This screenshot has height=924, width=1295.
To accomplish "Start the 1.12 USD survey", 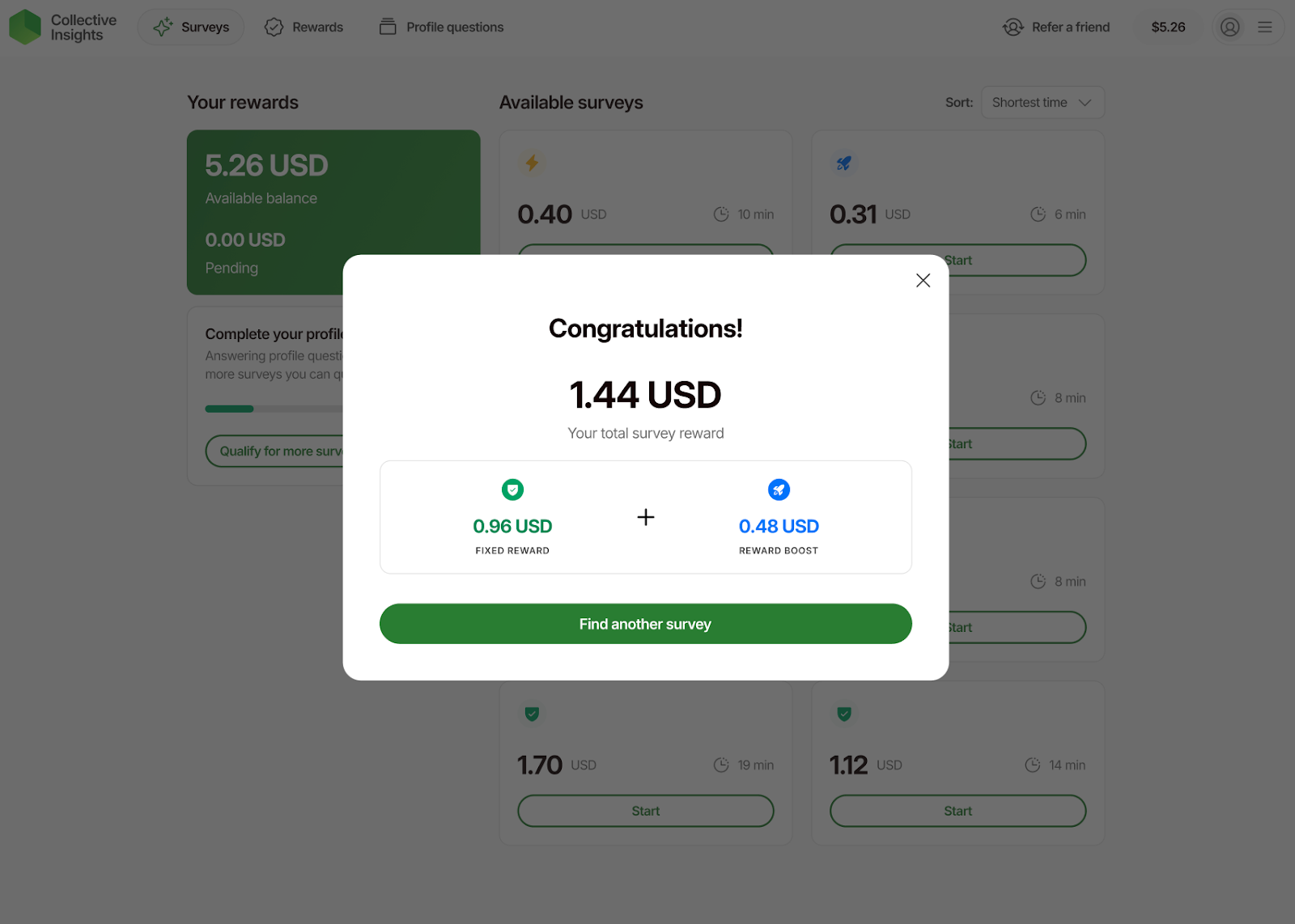I will click(x=957, y=811).
